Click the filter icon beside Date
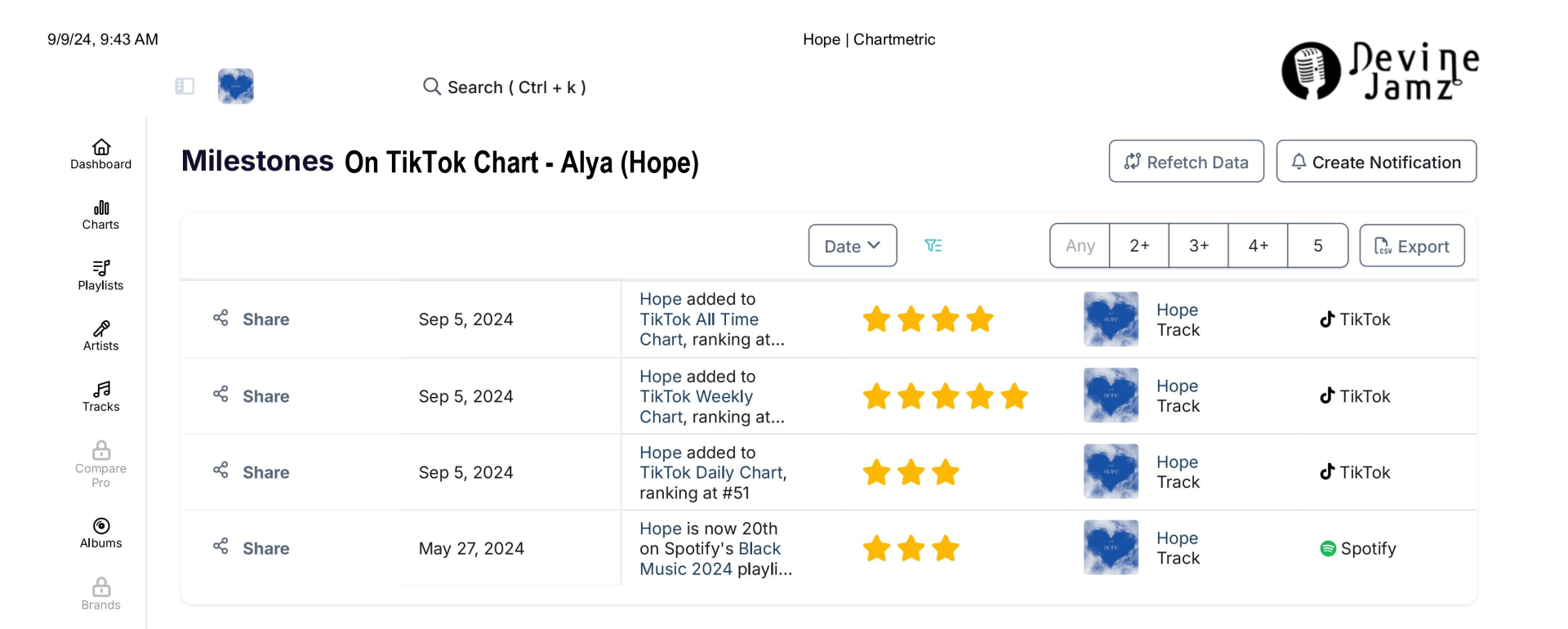This screenshot has height=629, width=1568. point(933,246)
